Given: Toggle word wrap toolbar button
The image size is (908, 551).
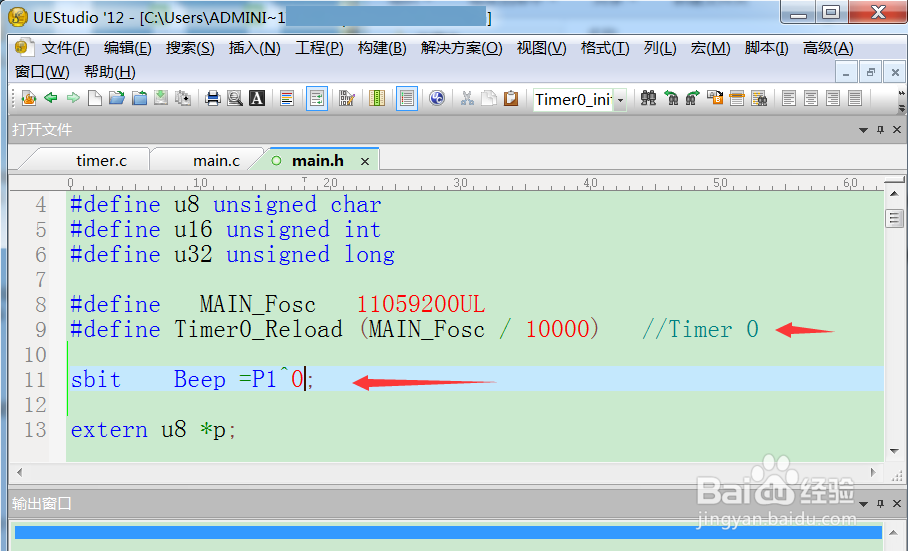Looking at the screenshot, I should (317, 98).
